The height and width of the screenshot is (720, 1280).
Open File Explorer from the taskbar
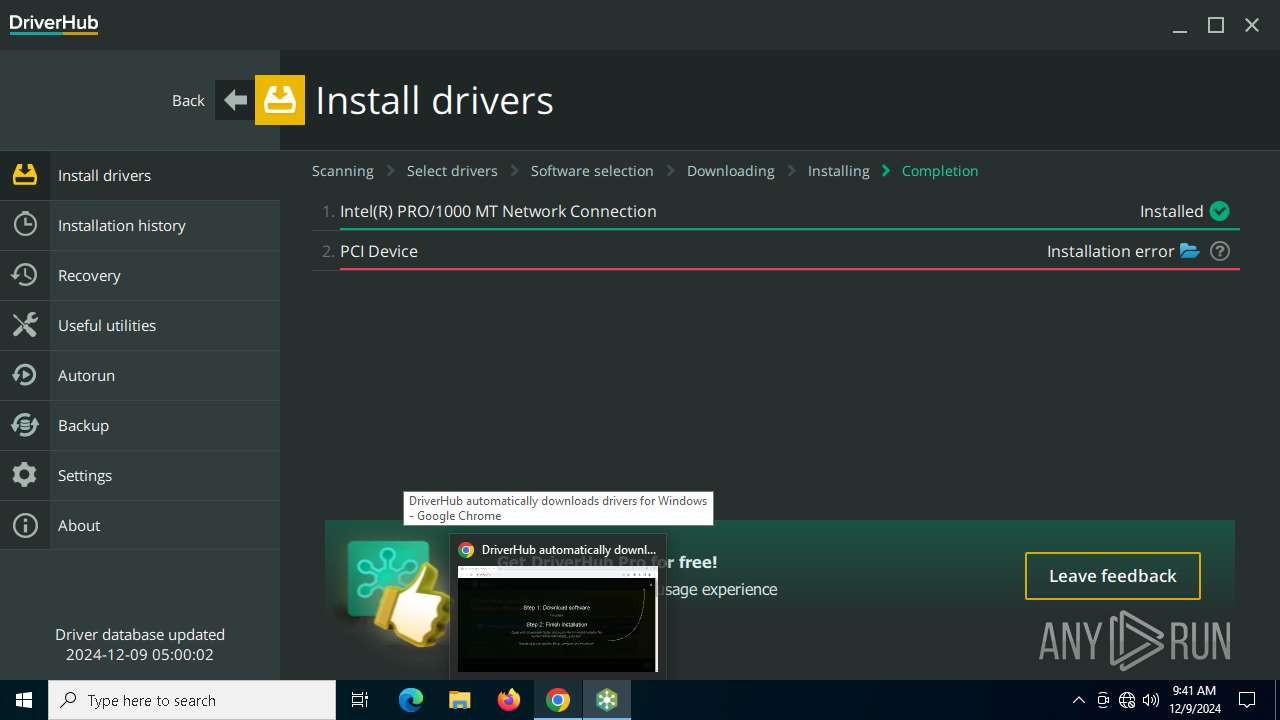click(460, 700)
